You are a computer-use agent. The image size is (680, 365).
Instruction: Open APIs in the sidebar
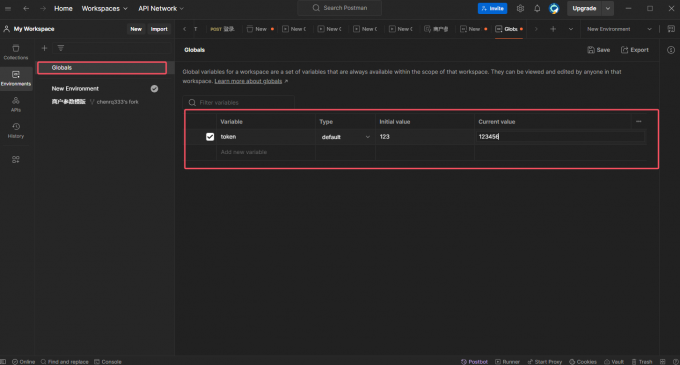[16, 104]
